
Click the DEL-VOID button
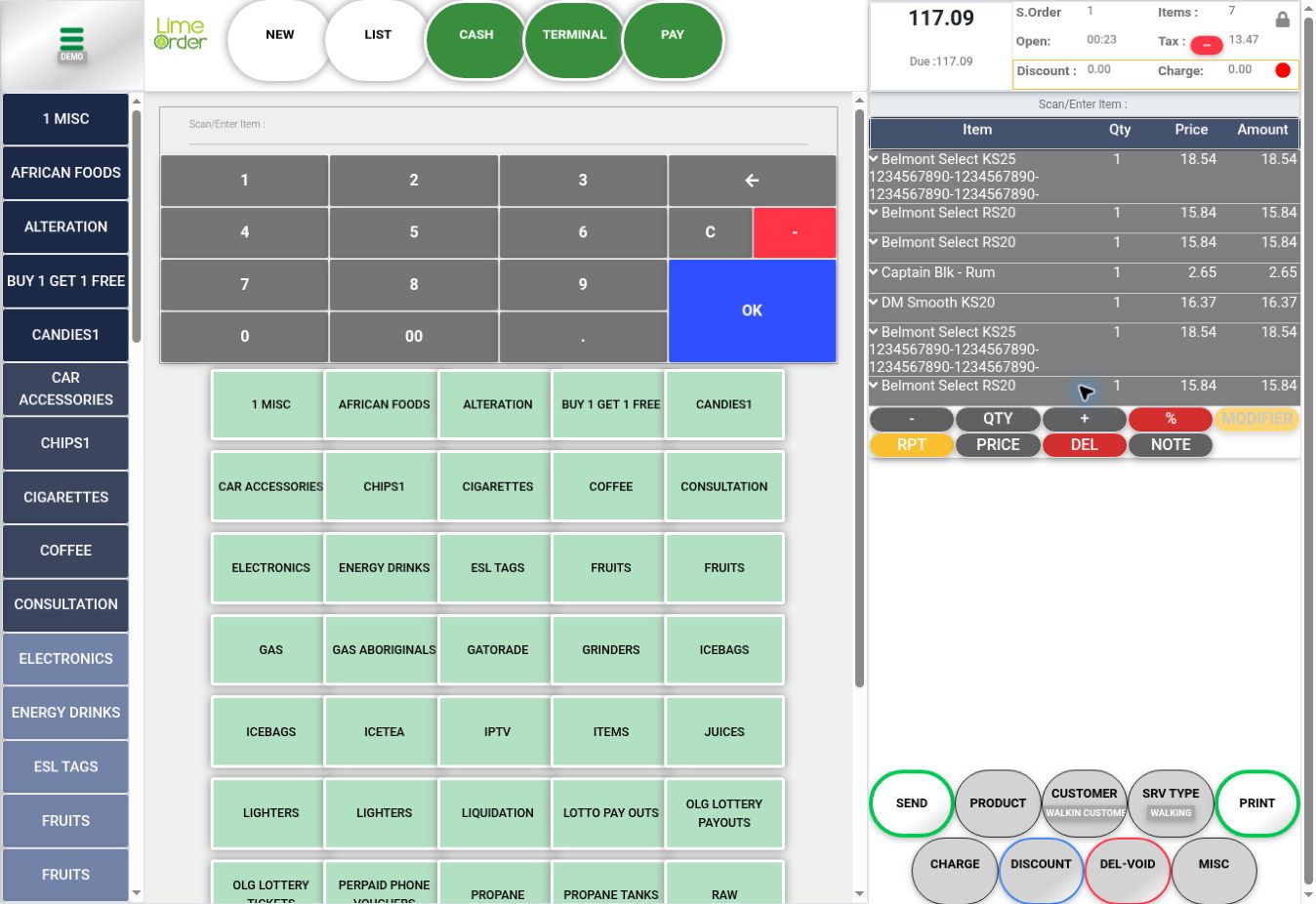pos(1128,871)
